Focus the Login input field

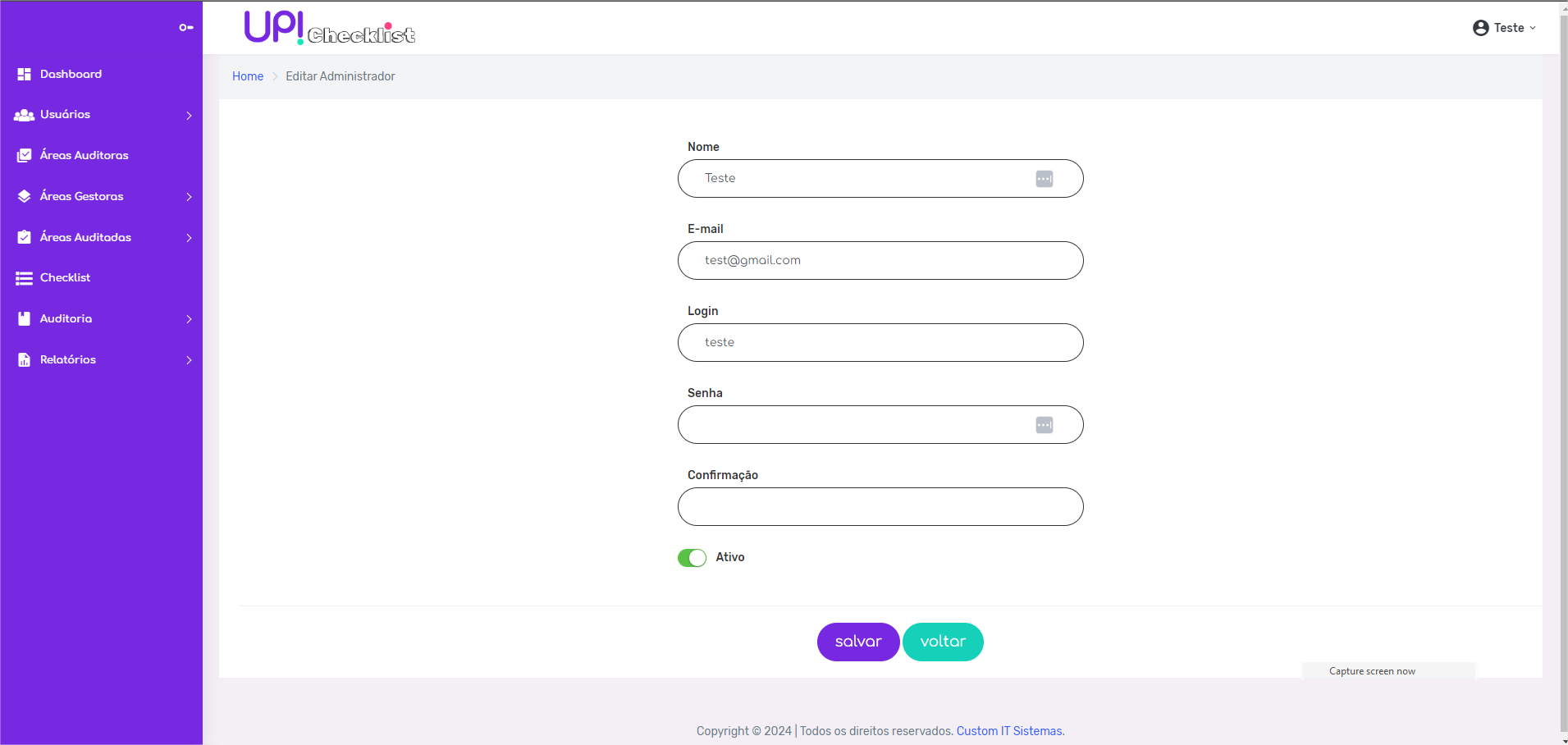[880, 343]
